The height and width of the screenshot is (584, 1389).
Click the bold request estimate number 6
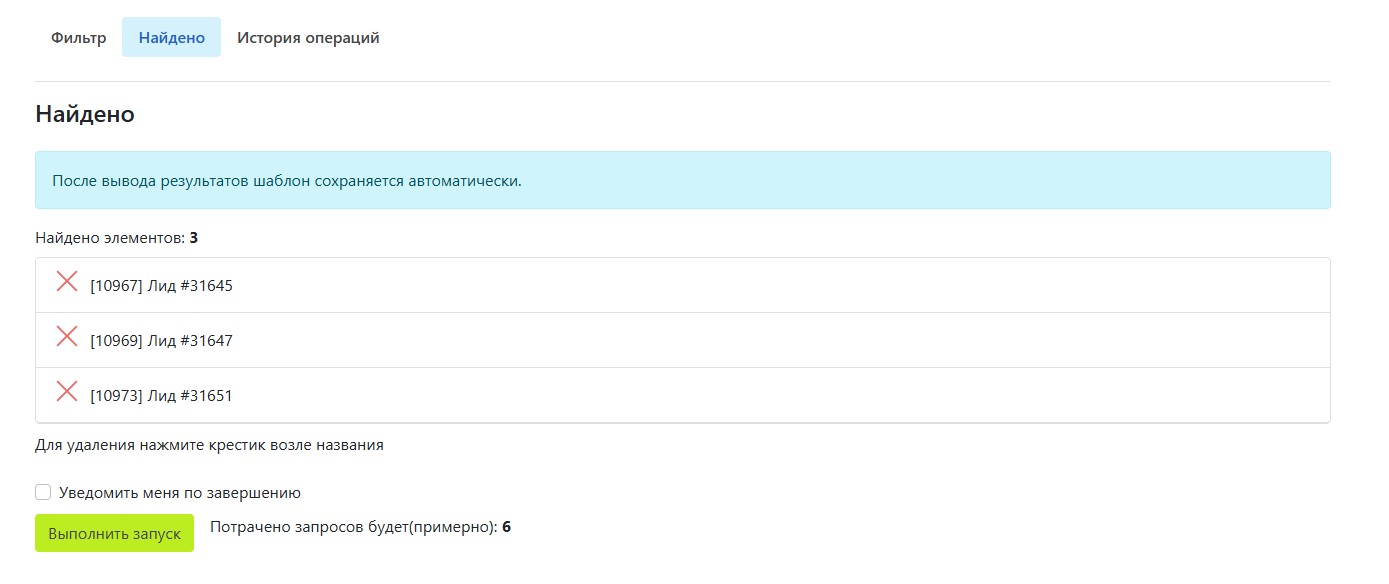click(507, 527)
